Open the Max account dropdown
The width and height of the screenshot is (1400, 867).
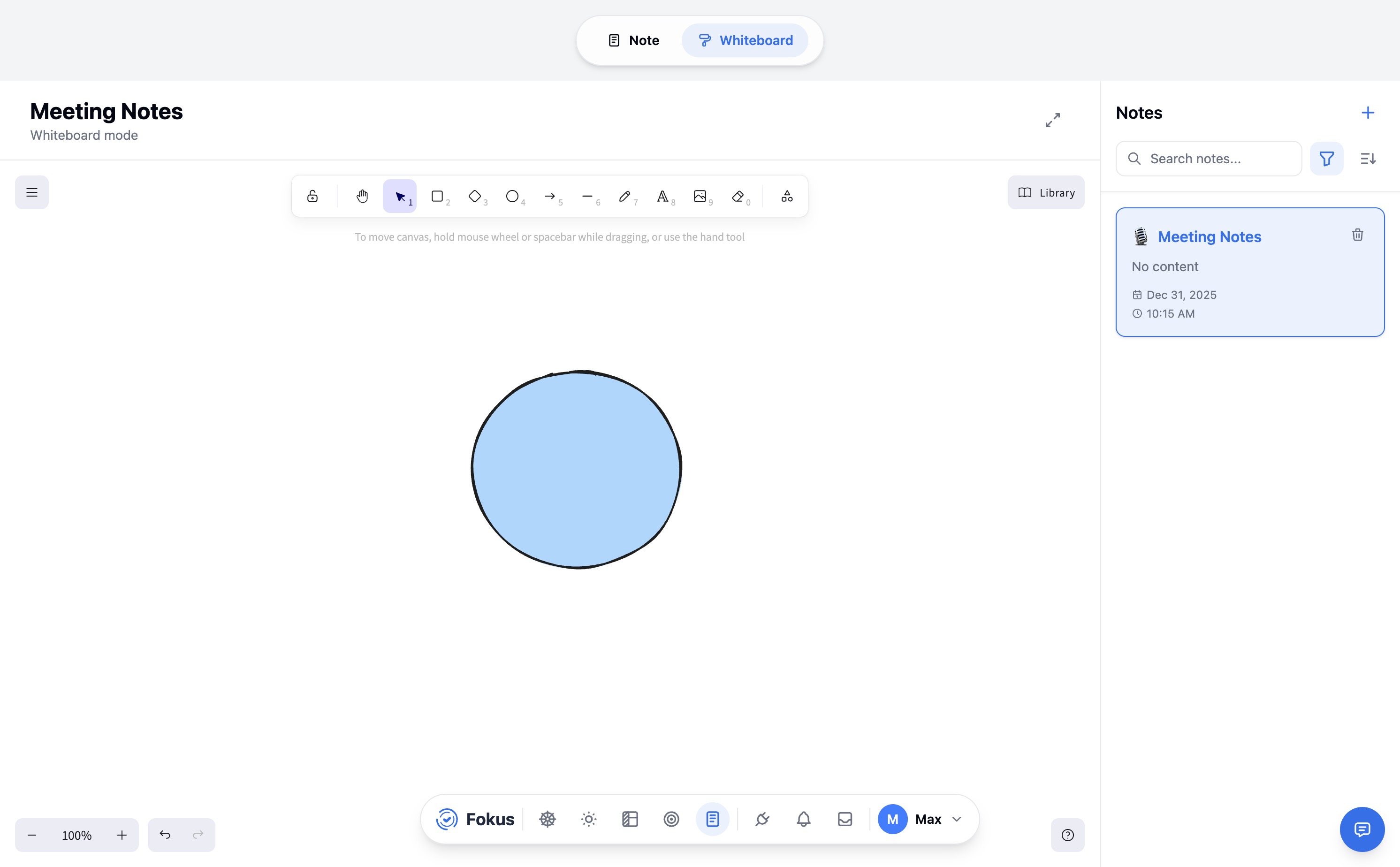click(x=920, y=819)
